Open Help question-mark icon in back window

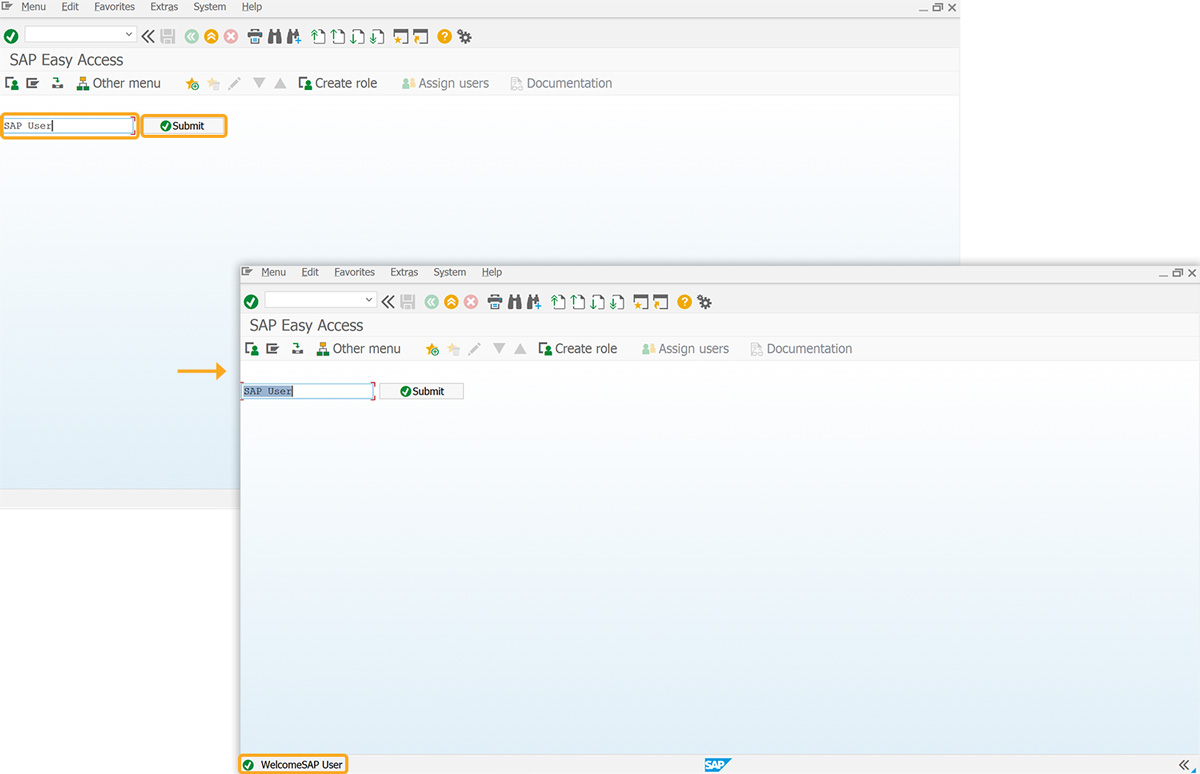pyautogui.click(x=445, y=36)
